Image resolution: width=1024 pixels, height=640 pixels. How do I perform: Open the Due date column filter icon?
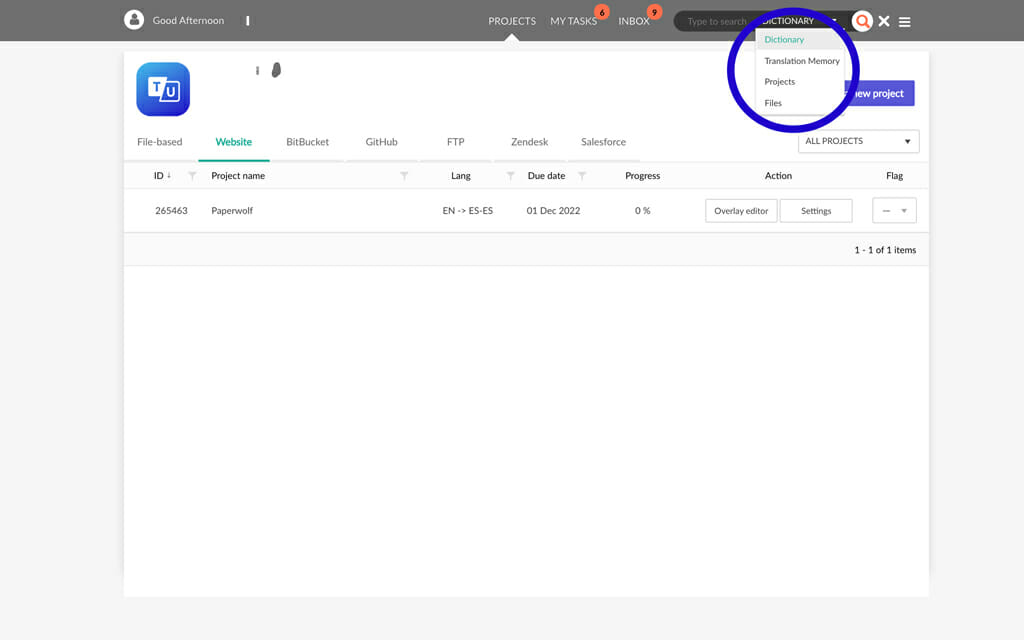click(582, 176)
